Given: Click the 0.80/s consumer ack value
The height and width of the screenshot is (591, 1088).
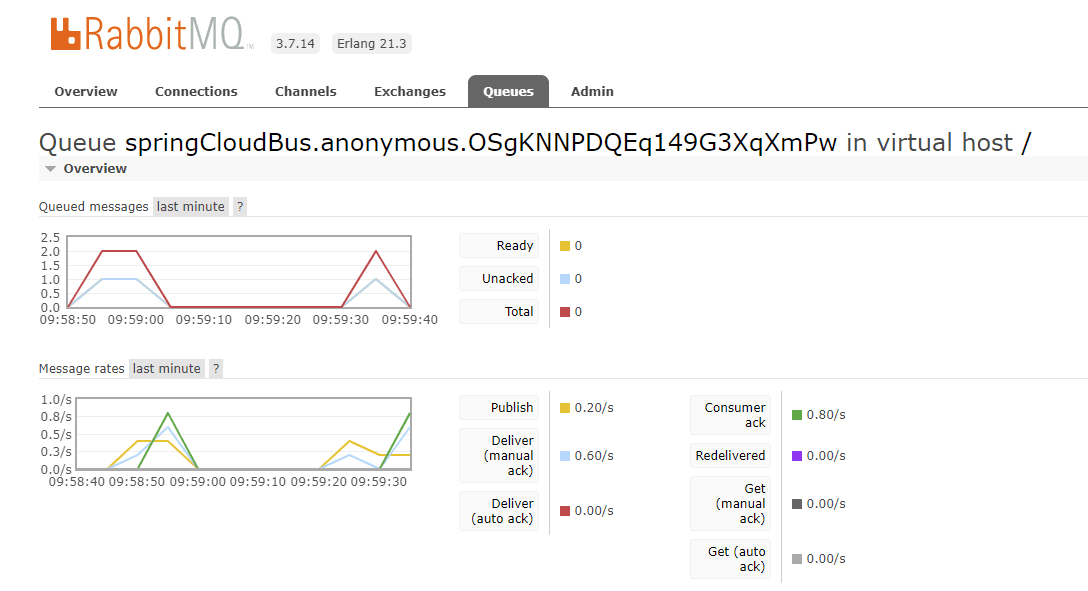Looking at the screenshot, I should click(x=826, y=415).
